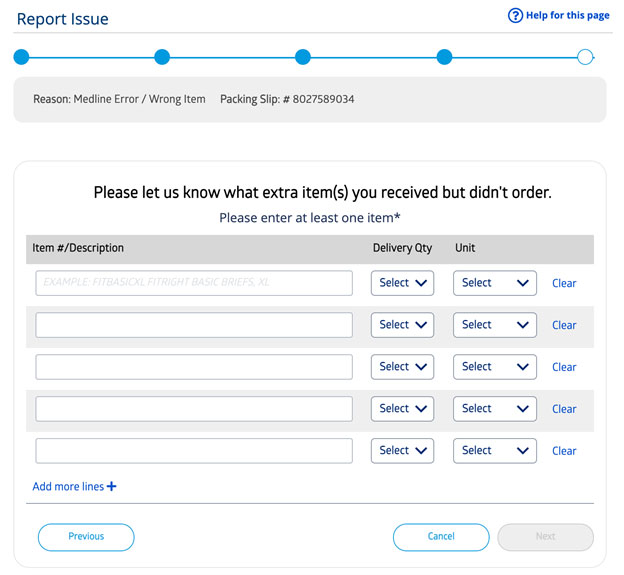The height and width of the screenshot is (575, 624).
Task: Open the first row Unit dropdown
Action: (495, 283)
